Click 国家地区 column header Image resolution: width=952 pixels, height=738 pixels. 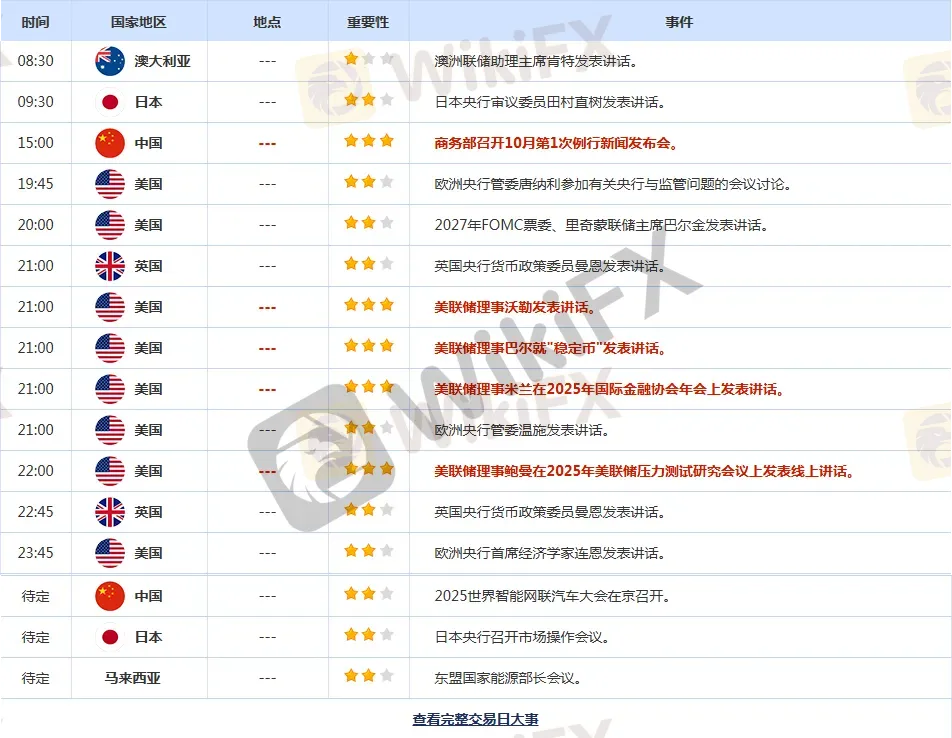click(138, 22)
